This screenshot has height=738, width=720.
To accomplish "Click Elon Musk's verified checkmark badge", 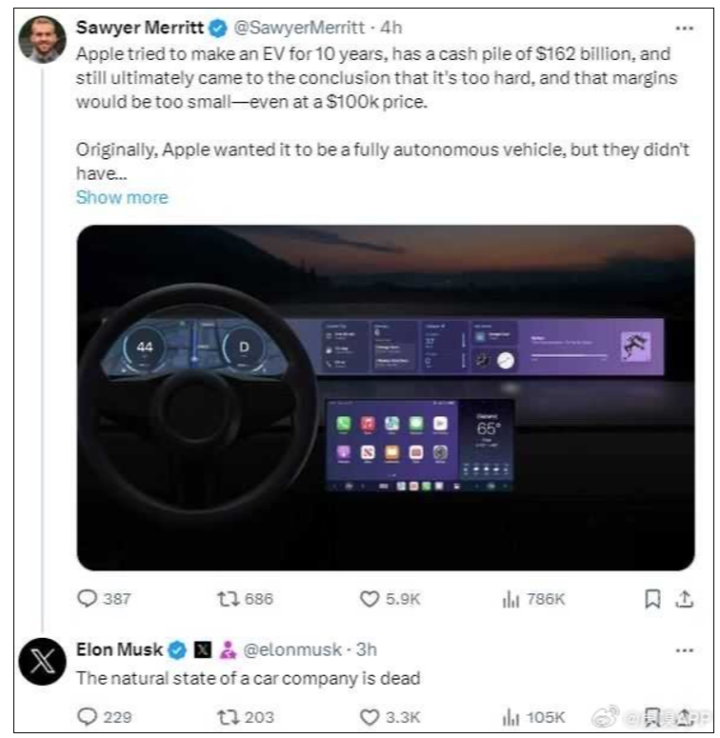I will pyautogui.click(x=177, y=650).
